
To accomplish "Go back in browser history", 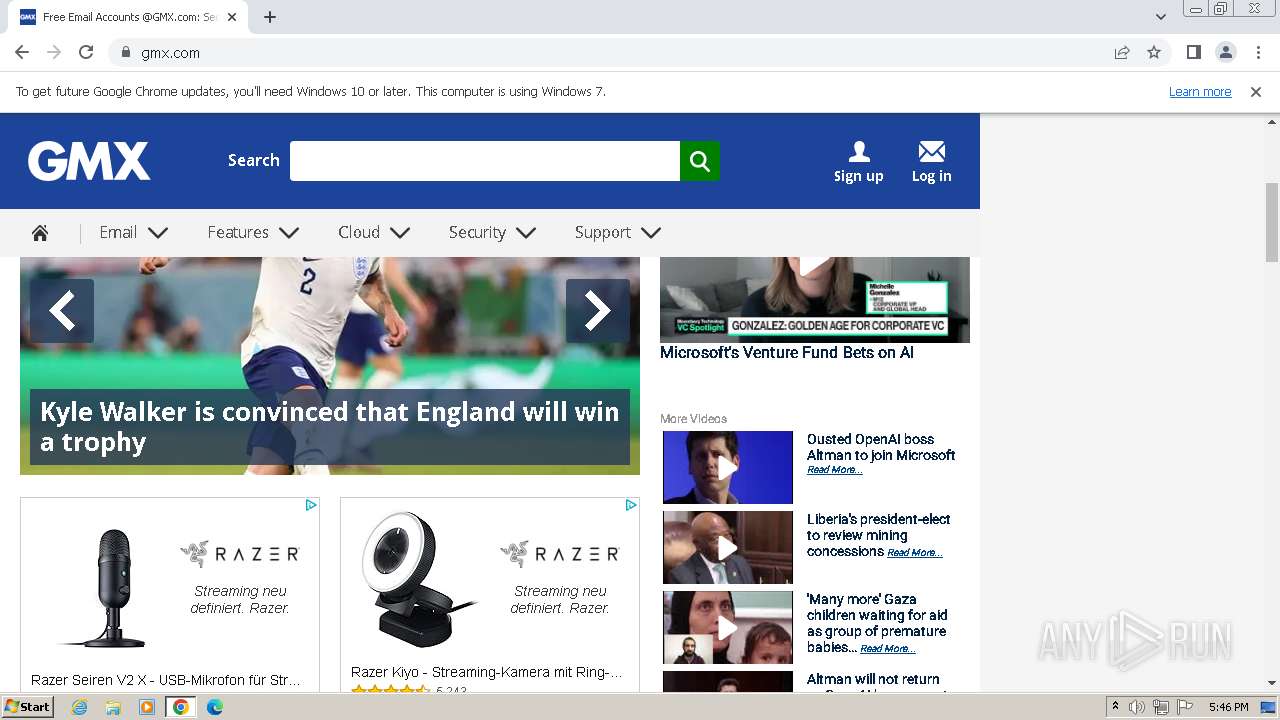I will pos(22,52).
